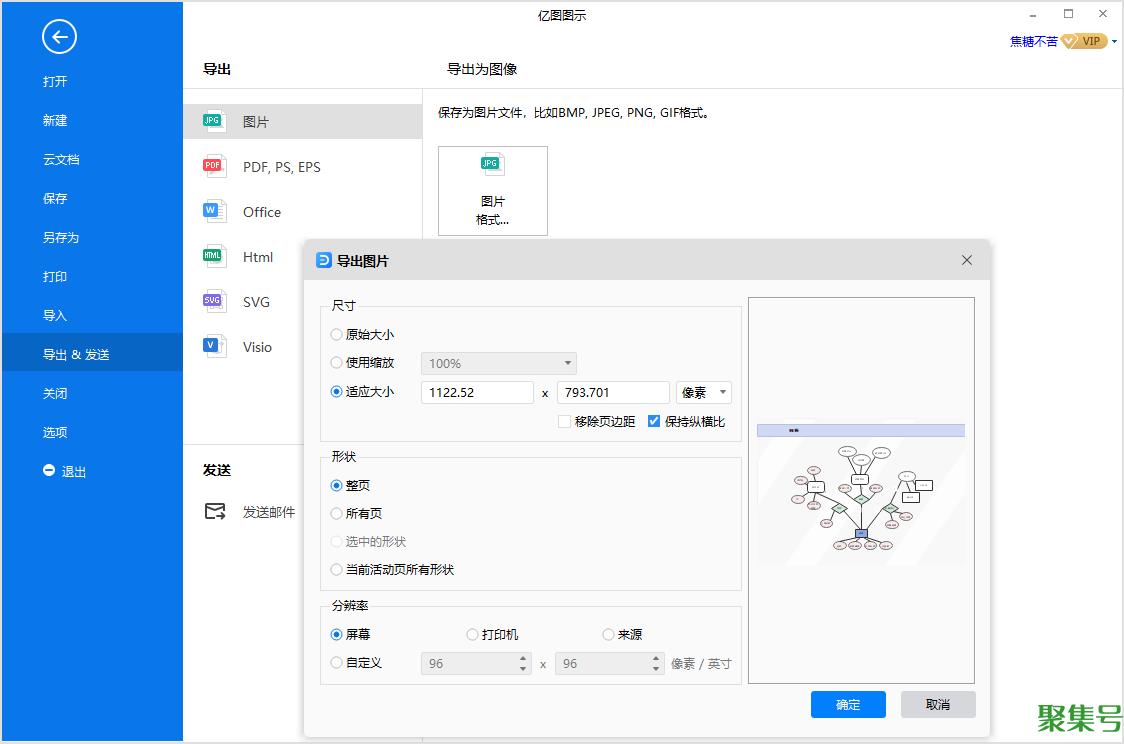Select the Office Word export icon
The image size is (1124, 744).
[x=213, y=211]
